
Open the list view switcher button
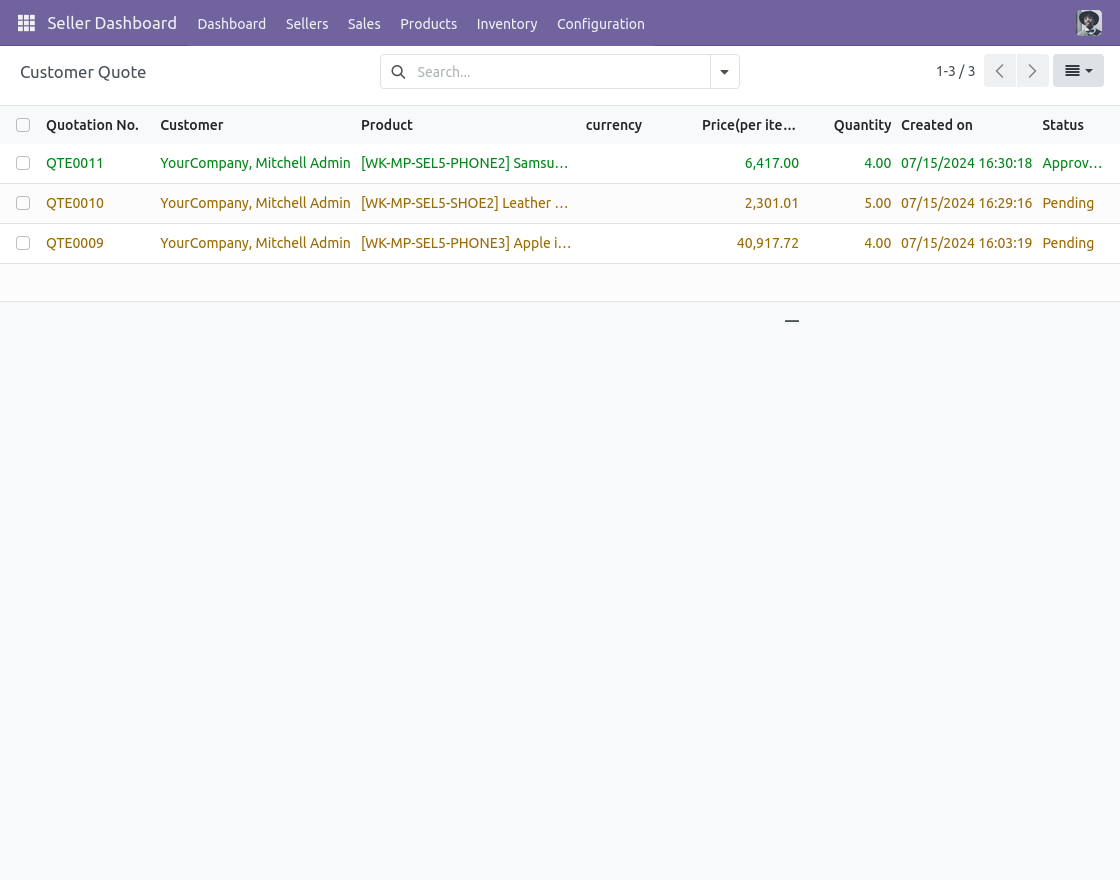click(1078, 71)
